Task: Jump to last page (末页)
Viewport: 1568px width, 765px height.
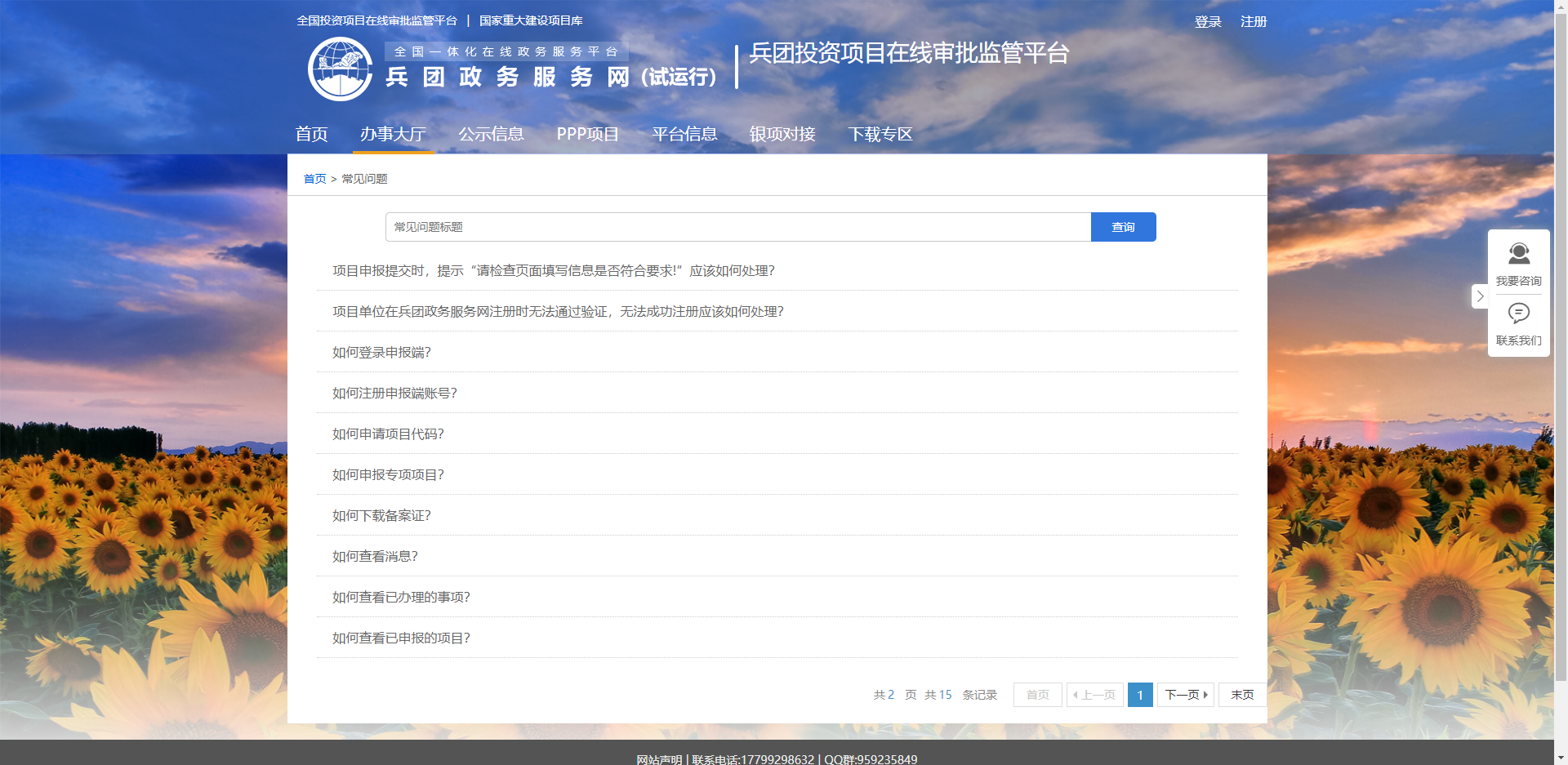Action: tap(1241, 695)
